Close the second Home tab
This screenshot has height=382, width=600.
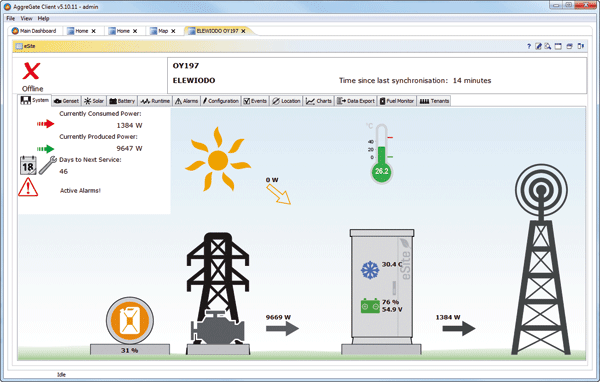135,31
